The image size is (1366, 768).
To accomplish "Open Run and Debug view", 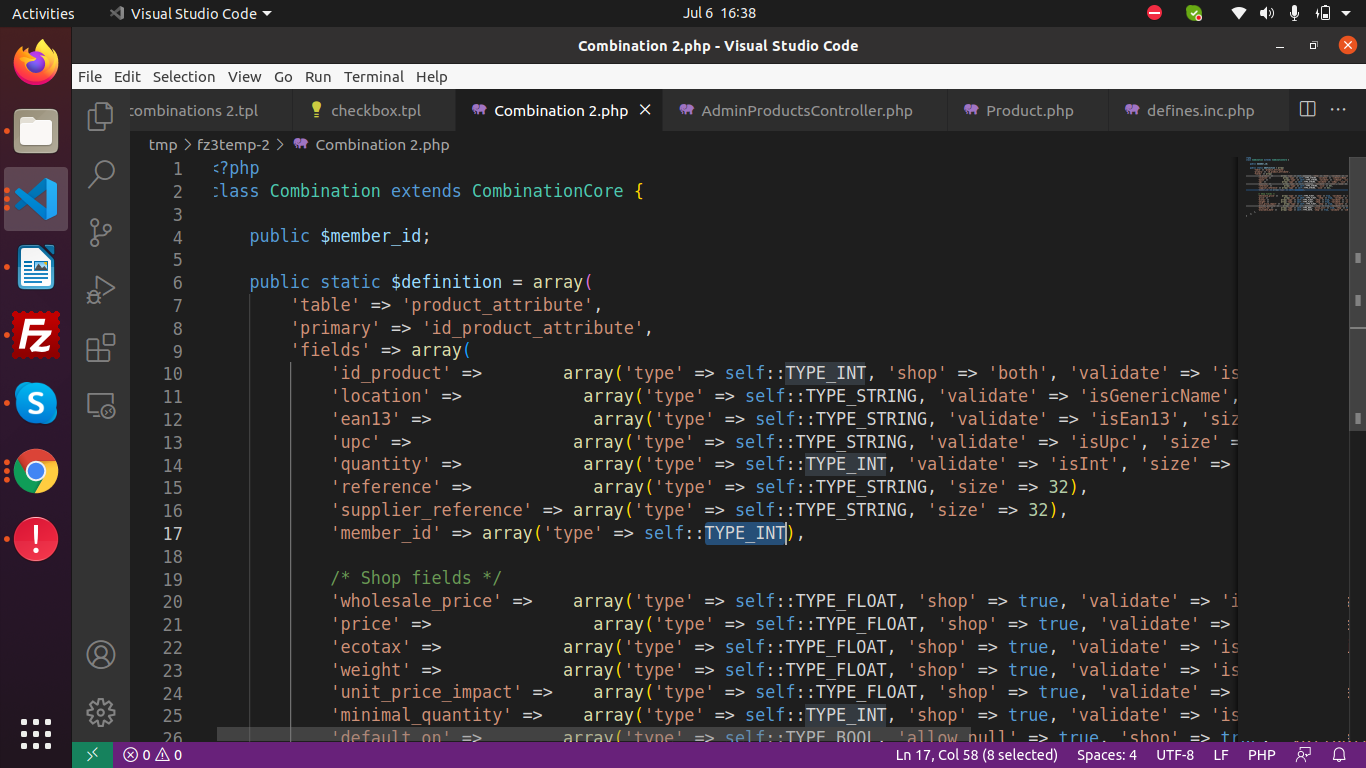I will point(100,290).
